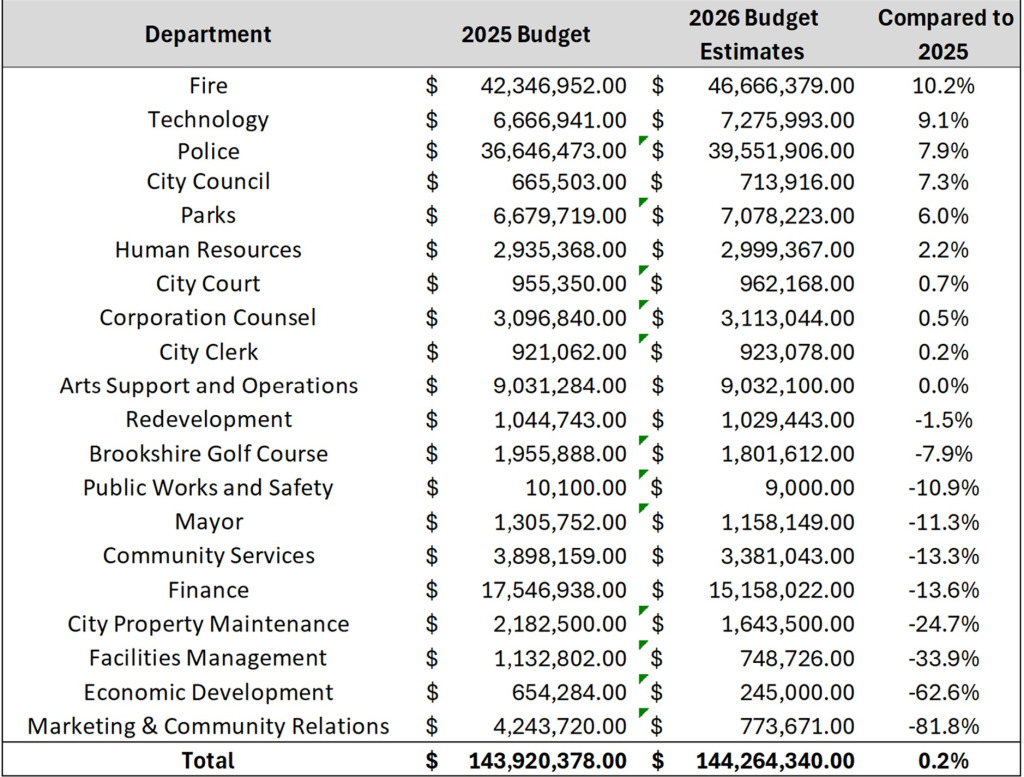
Task: Select Marketing & Community Relations' -81.8% cell
Action: coord(943,726)
